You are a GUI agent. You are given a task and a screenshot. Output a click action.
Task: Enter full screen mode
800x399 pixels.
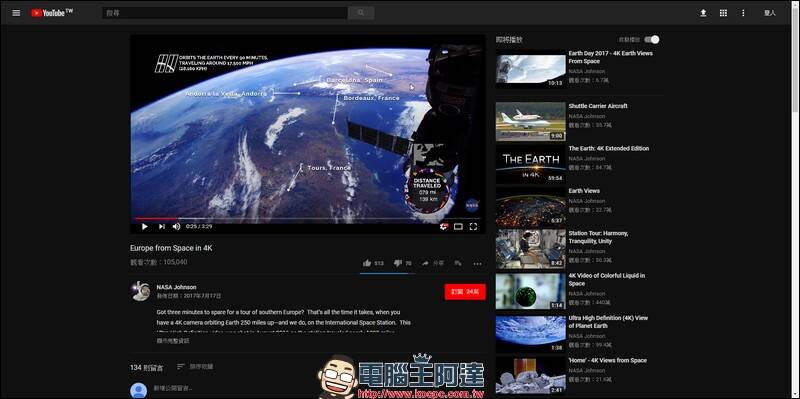(x=473, y=227)
